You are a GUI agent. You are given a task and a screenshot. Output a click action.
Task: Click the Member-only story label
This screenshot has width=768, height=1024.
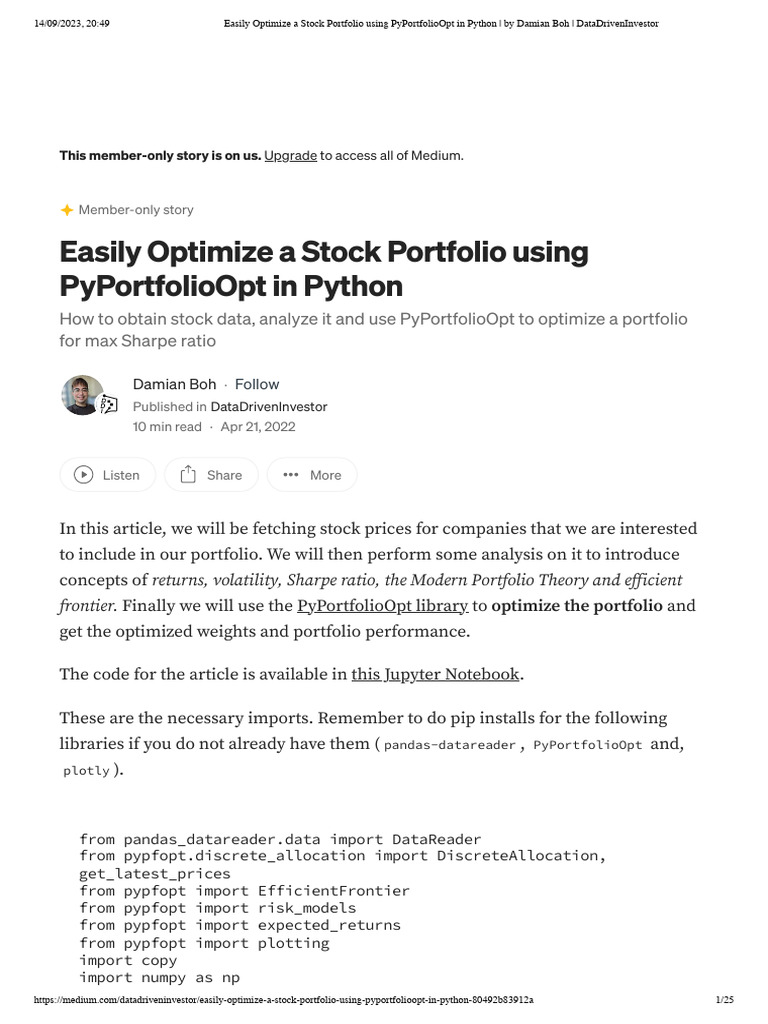[136, 210]
